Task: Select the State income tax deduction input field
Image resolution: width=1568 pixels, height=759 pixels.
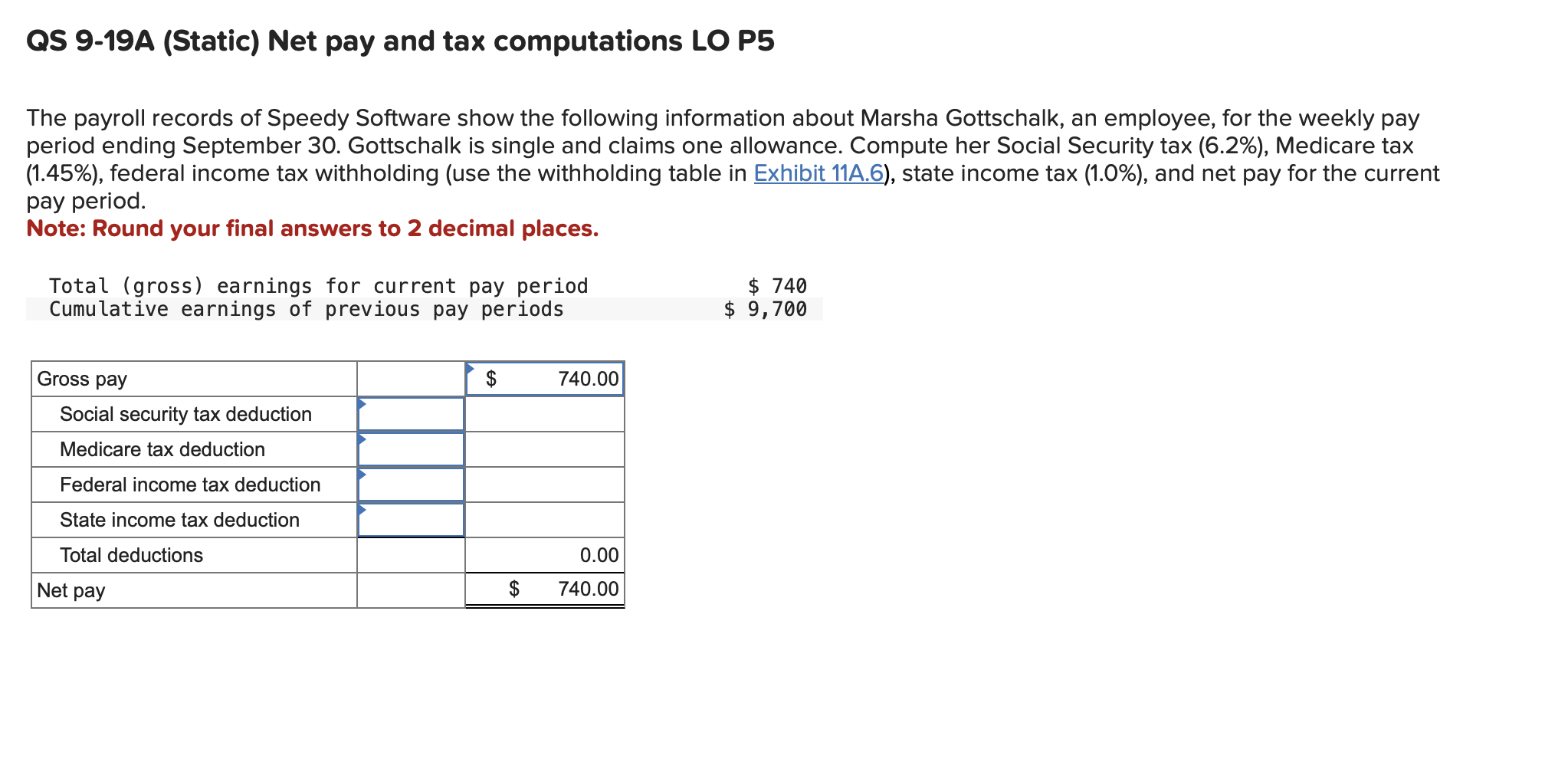Action: tap(410, 520)
